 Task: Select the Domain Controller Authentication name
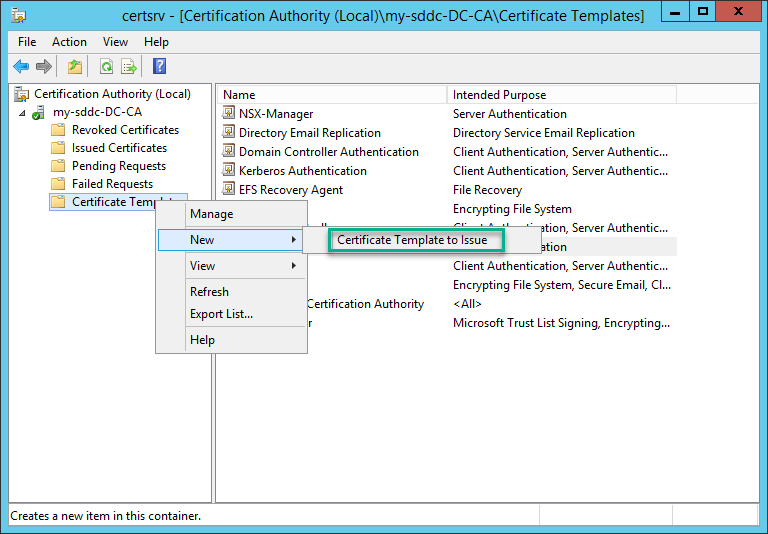(329, 152)
